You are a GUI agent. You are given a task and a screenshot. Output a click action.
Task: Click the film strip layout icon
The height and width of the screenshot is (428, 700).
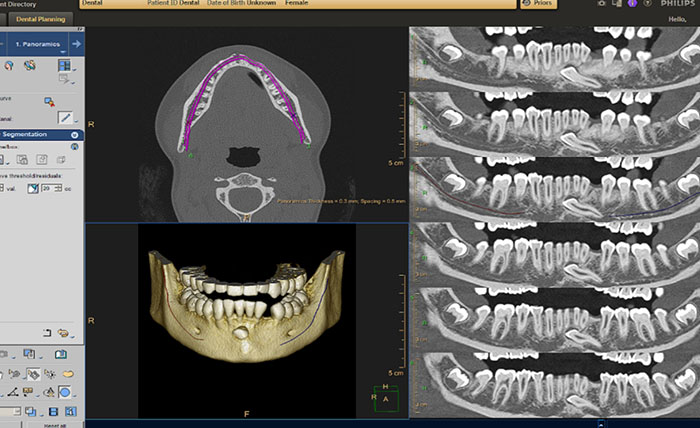[x=53, y=411]
